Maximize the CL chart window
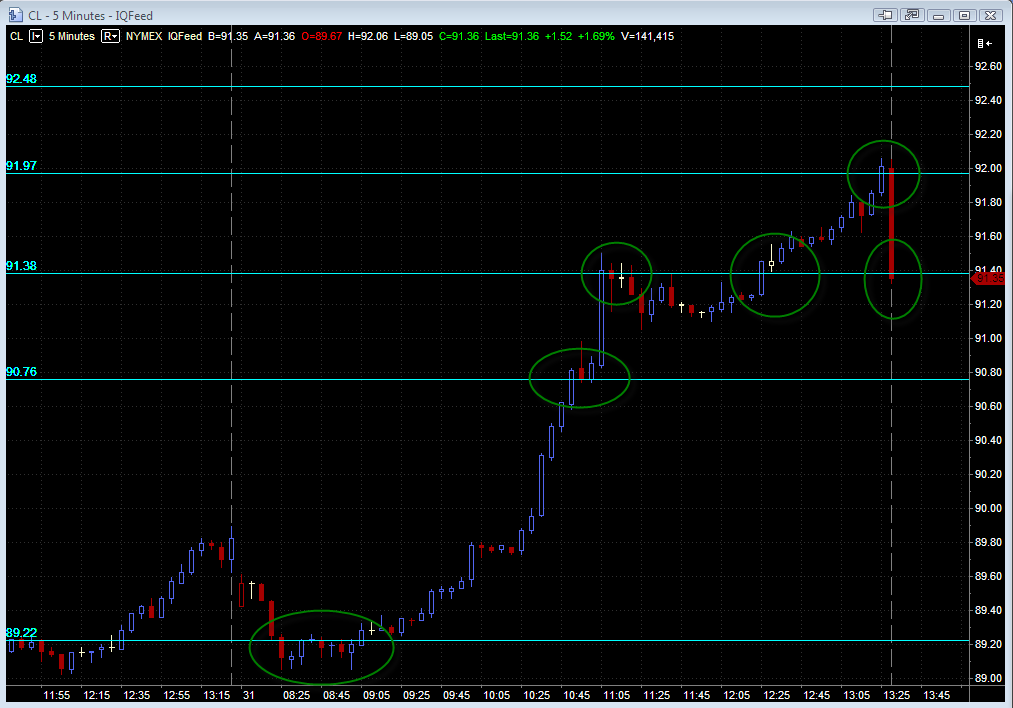Viewport: 1013px width, 708px height. point(964,15)
